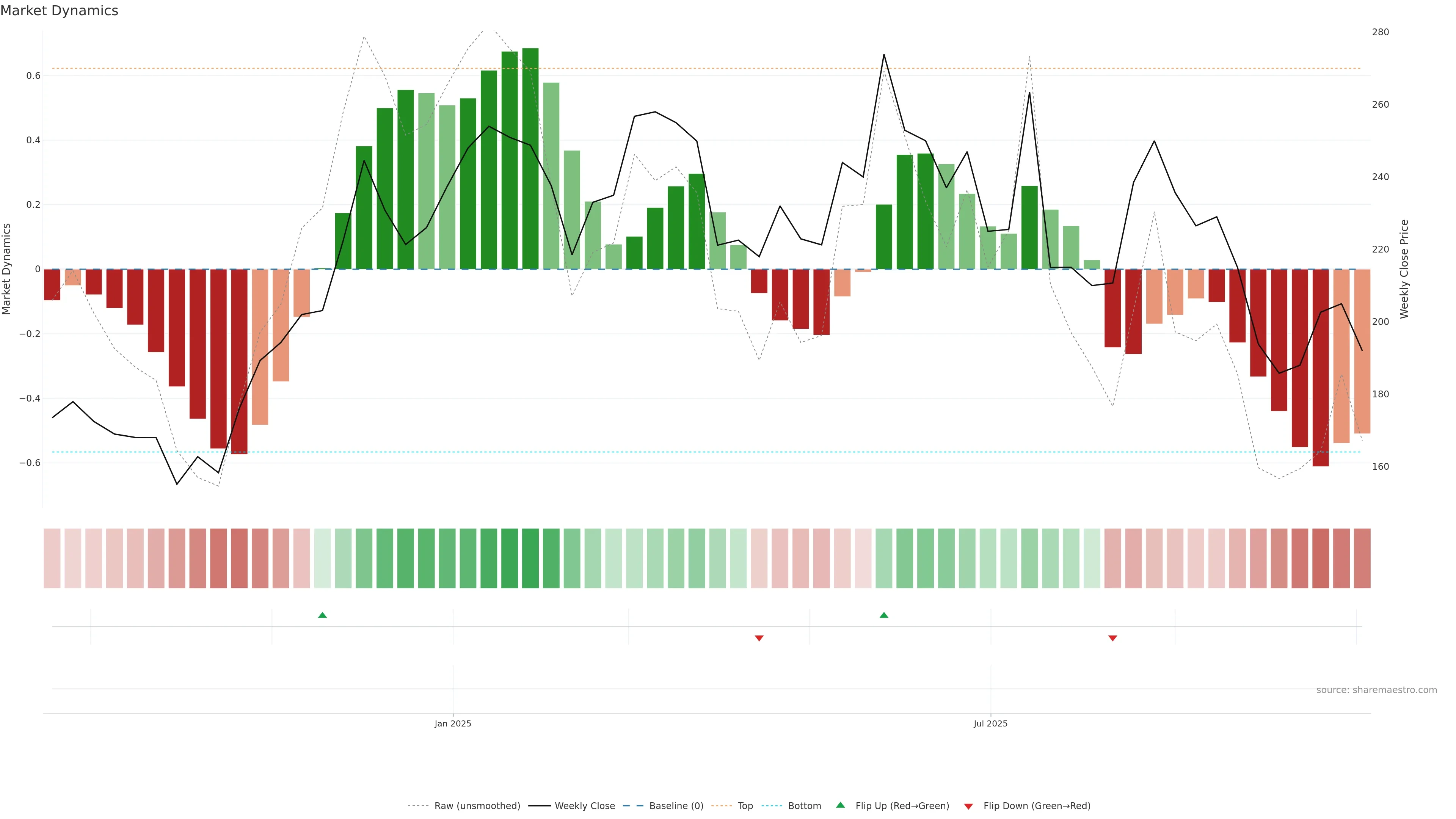This screenshot has width=1456, height=819.
Task: Click the tallest dark green bar
Action: click(530, 158)
